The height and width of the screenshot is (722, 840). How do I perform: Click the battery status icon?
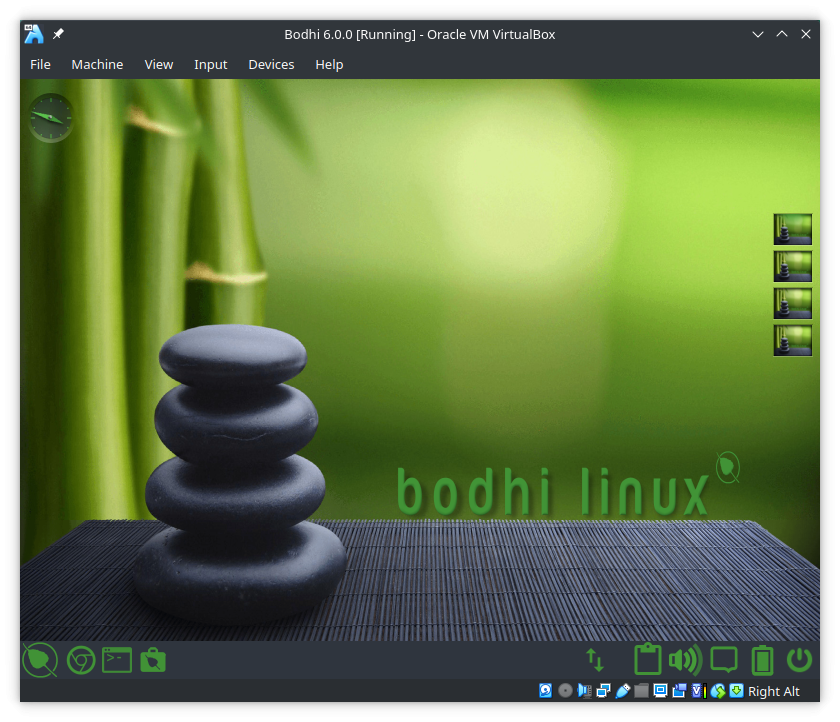(762, 660)
